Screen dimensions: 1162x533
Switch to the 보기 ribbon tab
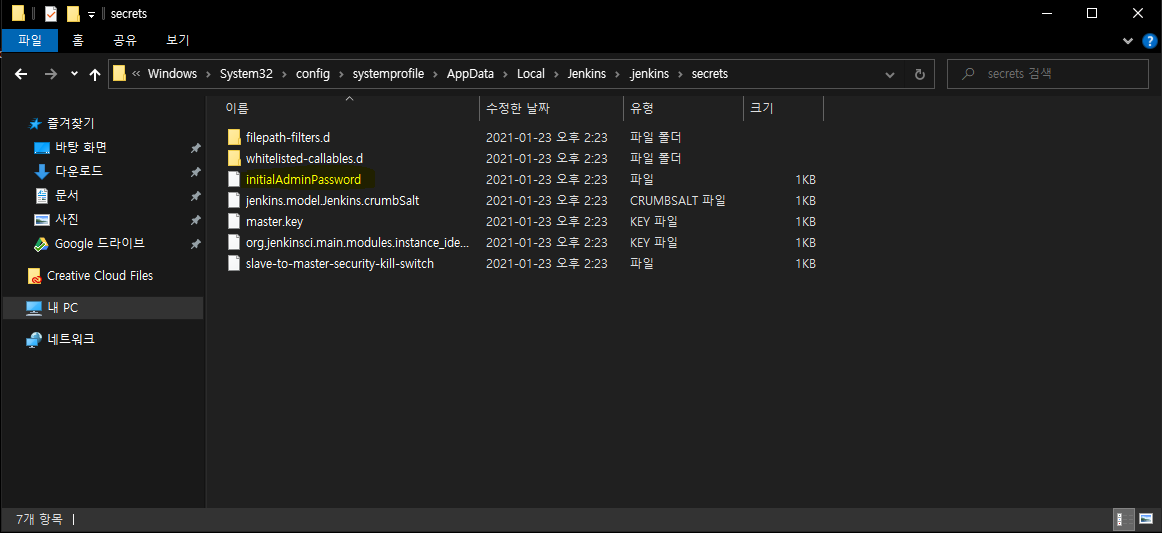coord(178,40)
